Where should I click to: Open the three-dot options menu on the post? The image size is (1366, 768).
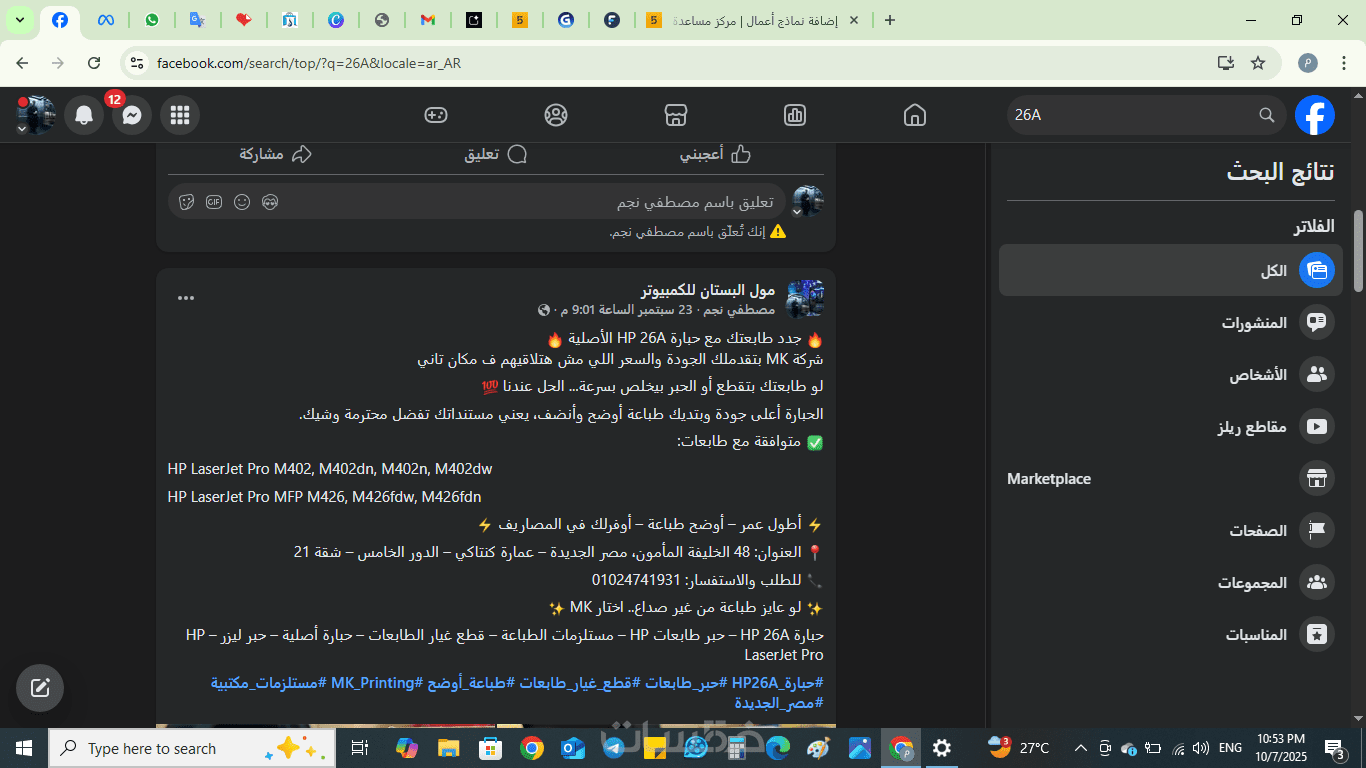186,298
